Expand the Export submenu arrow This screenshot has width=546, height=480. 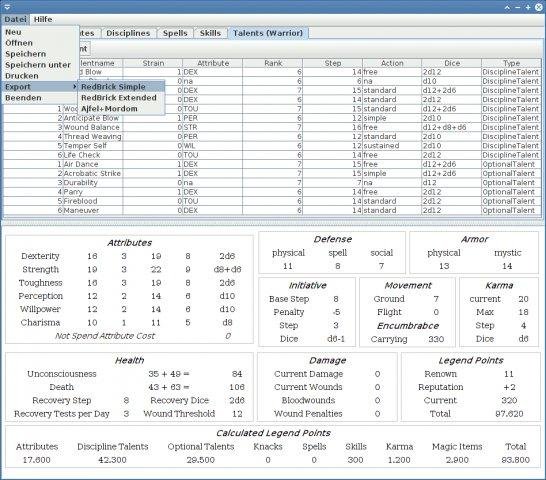[x=75, y=86]
